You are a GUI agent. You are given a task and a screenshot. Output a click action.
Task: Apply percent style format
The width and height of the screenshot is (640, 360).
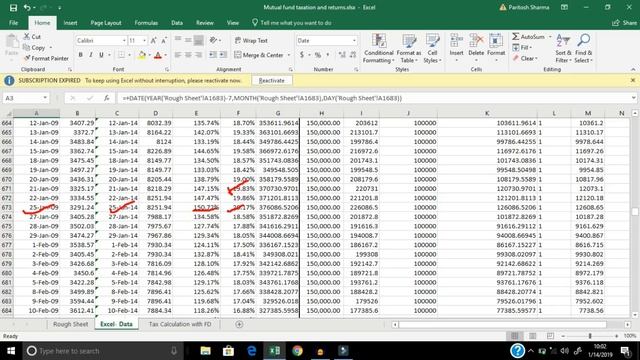pyautogui.click(x=318, y=55)
